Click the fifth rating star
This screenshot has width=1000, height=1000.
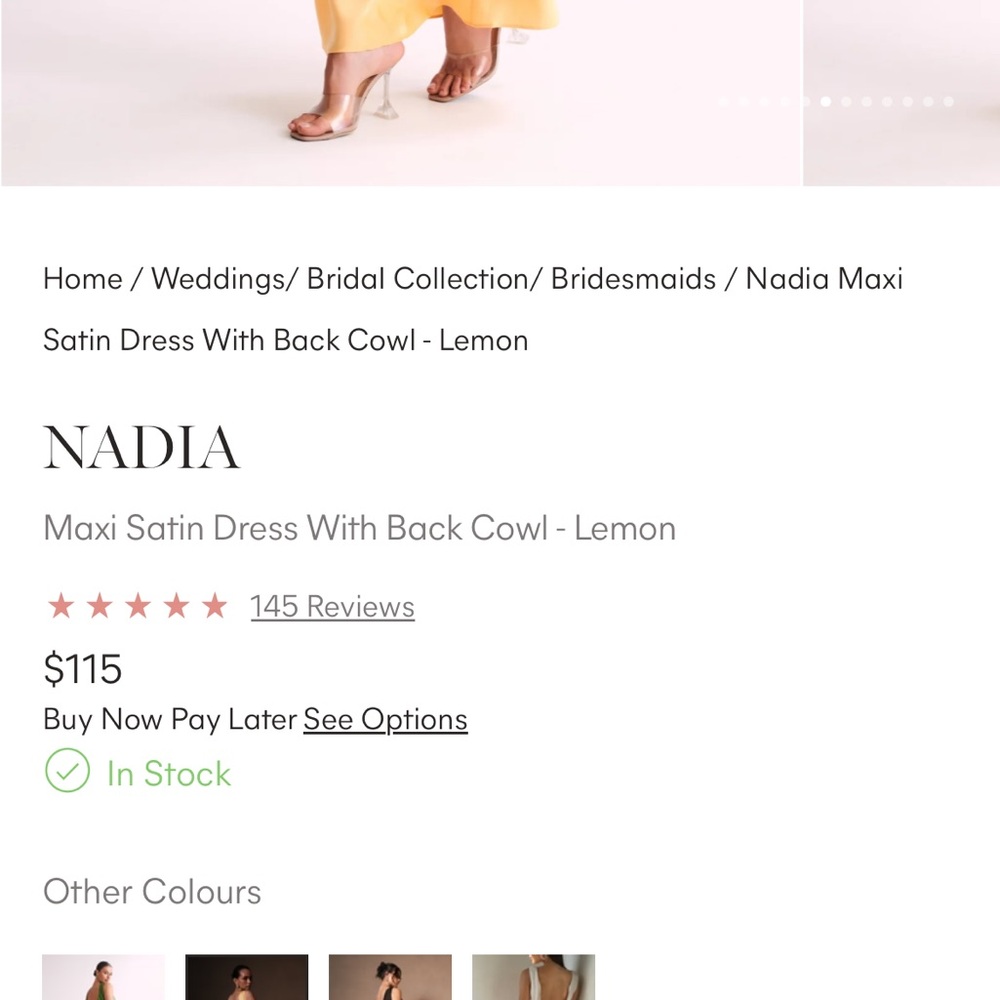[215, 606]
